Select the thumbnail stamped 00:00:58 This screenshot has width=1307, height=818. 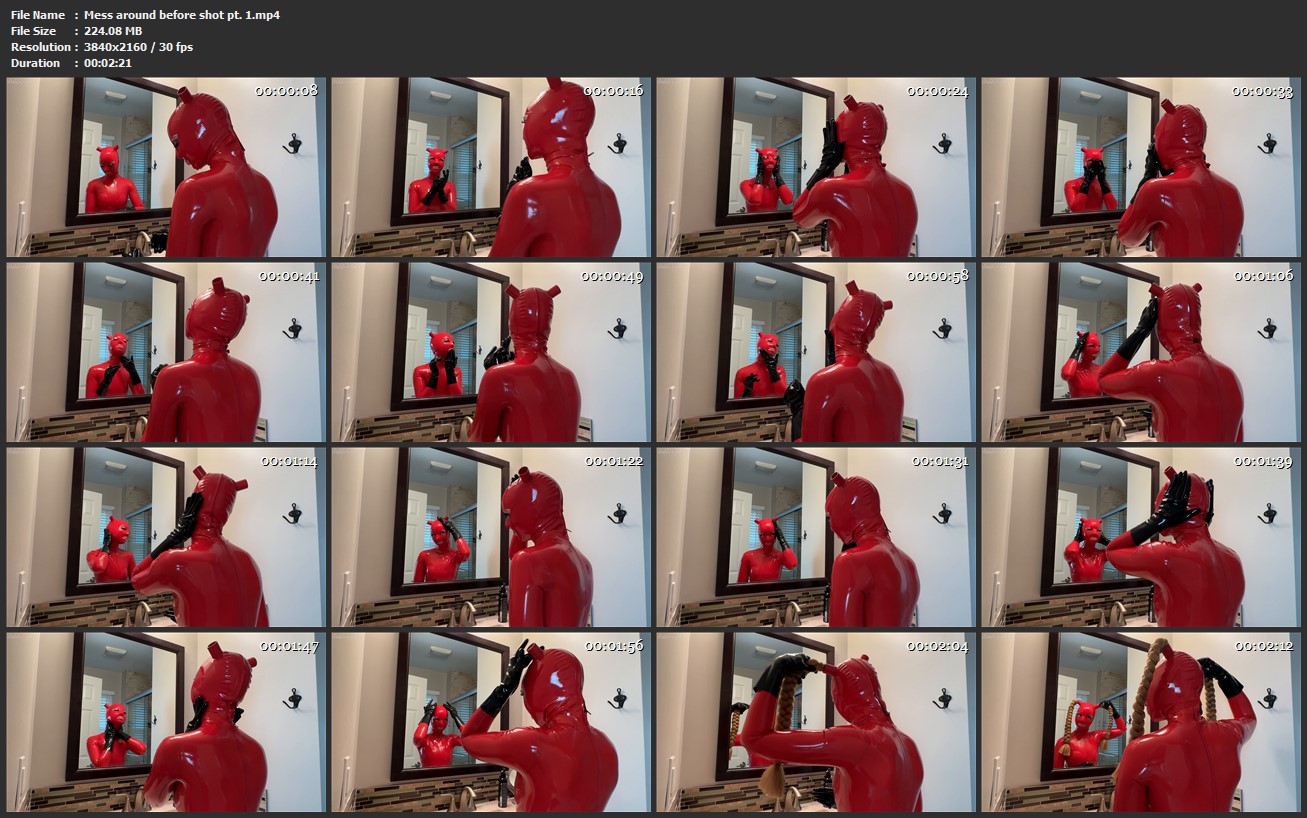pyautogui.click(x=816, y=352)
